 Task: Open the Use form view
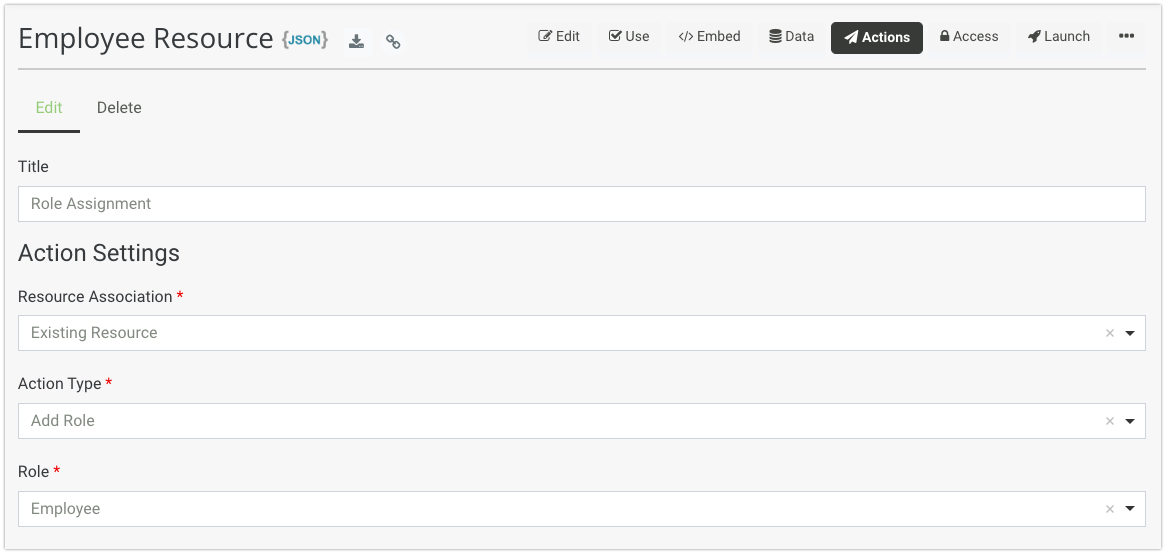[x=629, y=37]
